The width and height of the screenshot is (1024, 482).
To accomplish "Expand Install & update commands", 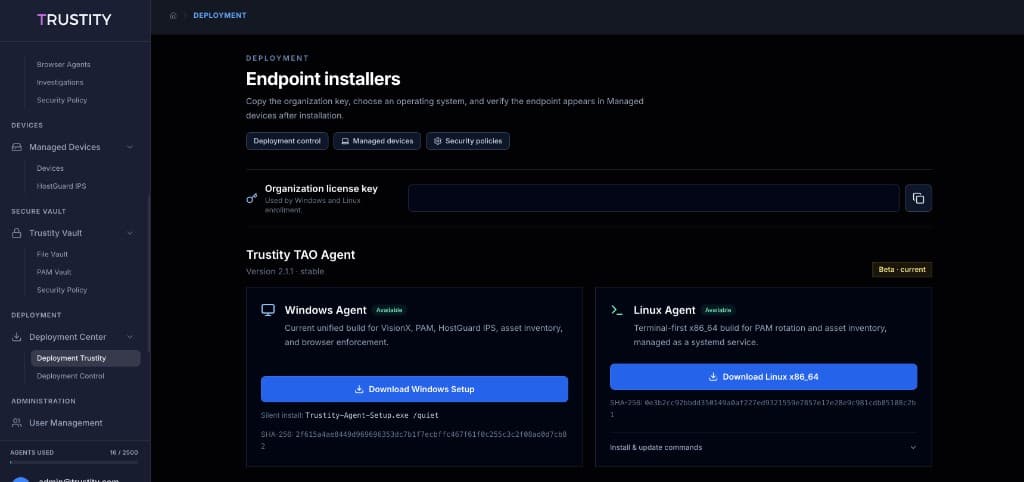I will [763, 447].
